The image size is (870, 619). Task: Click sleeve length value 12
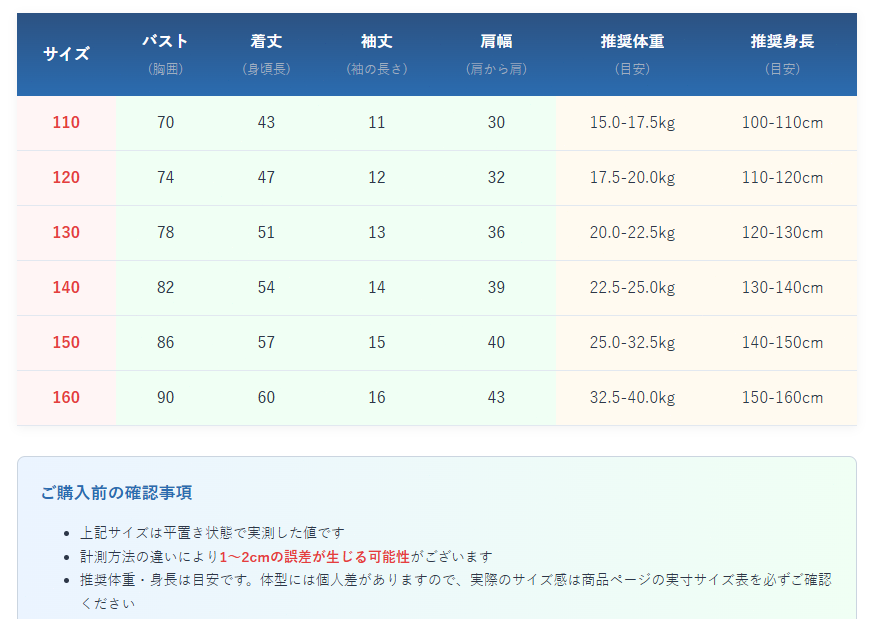(377, 177)
